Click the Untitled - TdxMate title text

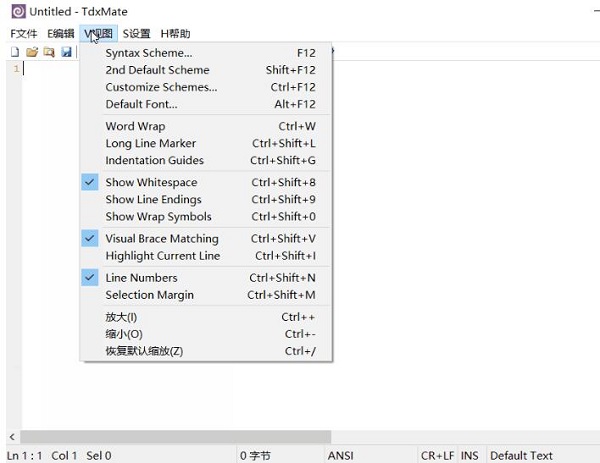coord(78,11)
